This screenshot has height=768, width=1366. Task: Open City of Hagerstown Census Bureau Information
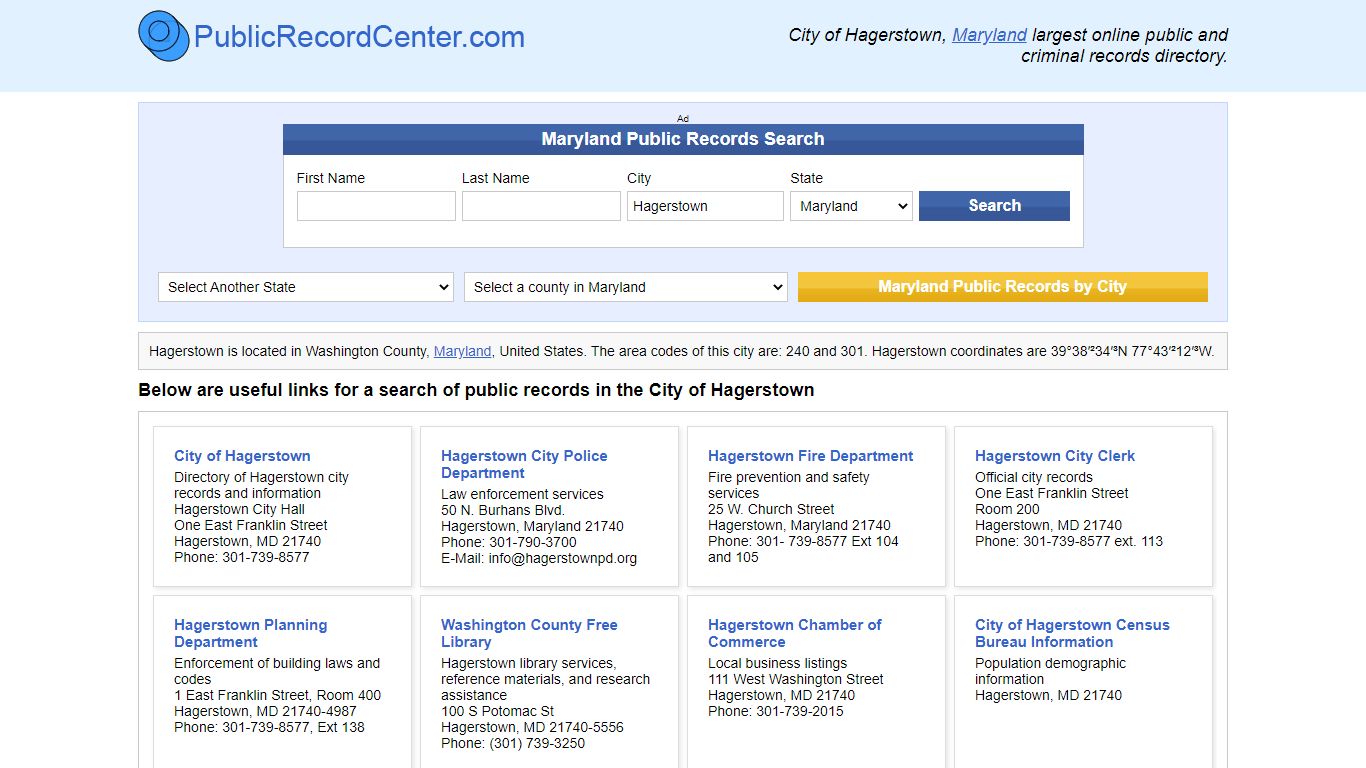pos(1072,633)
